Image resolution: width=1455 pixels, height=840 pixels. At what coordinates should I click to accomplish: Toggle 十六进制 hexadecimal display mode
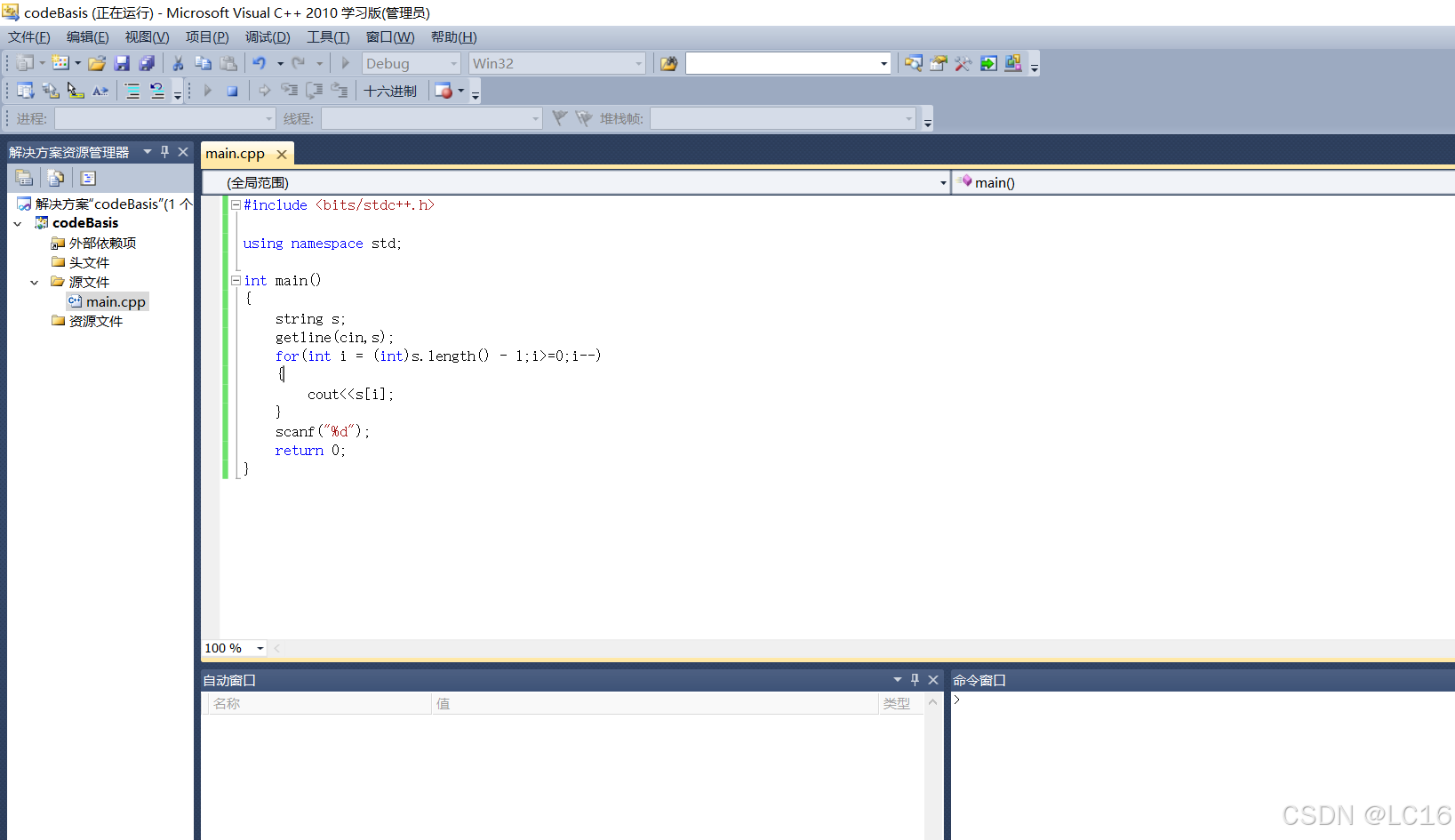coord(390,90)
